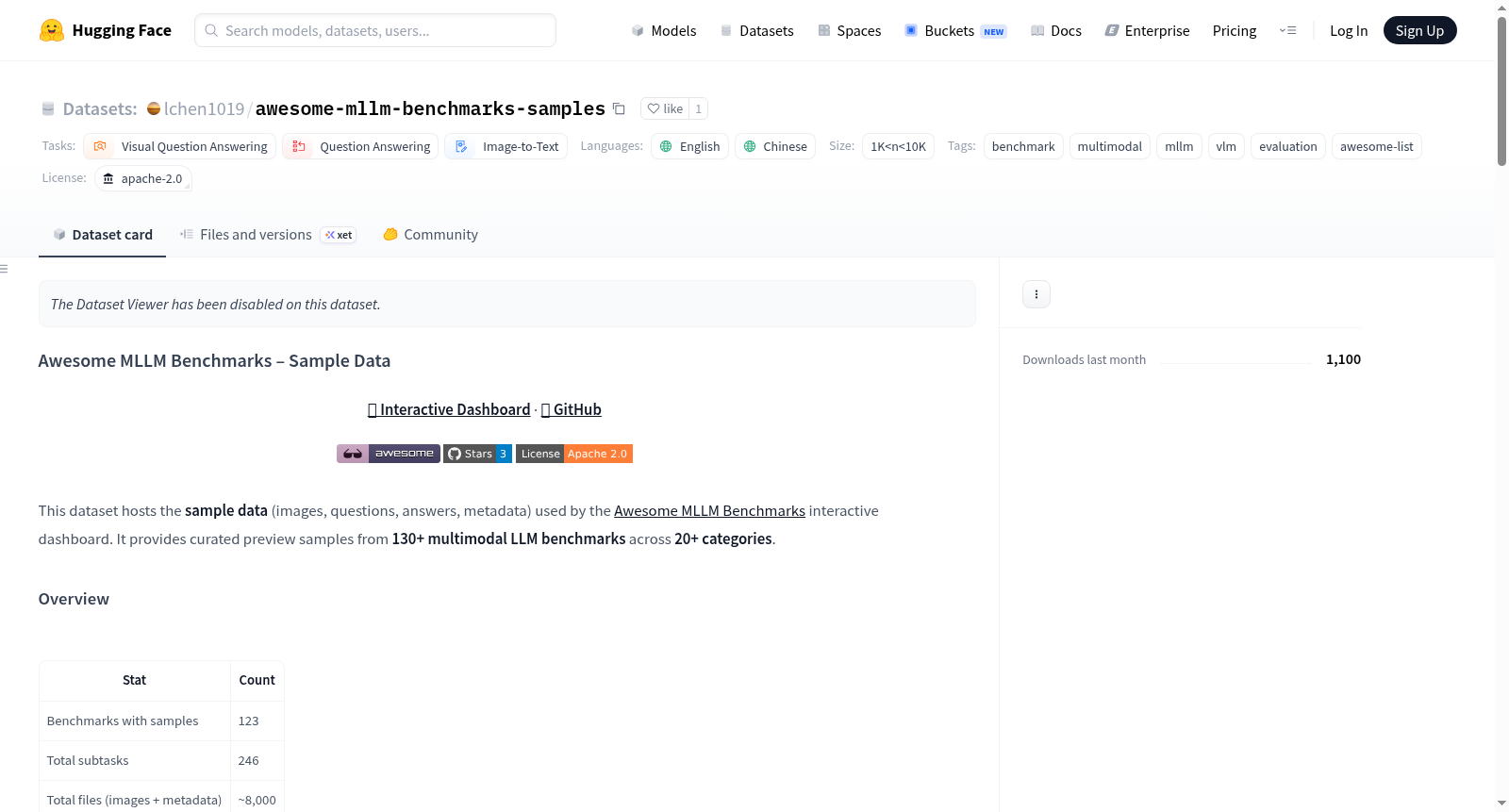The width and height of the screenshot is (1509, 812).
Task: Click the vlm tag
Action: (1226, 146)
